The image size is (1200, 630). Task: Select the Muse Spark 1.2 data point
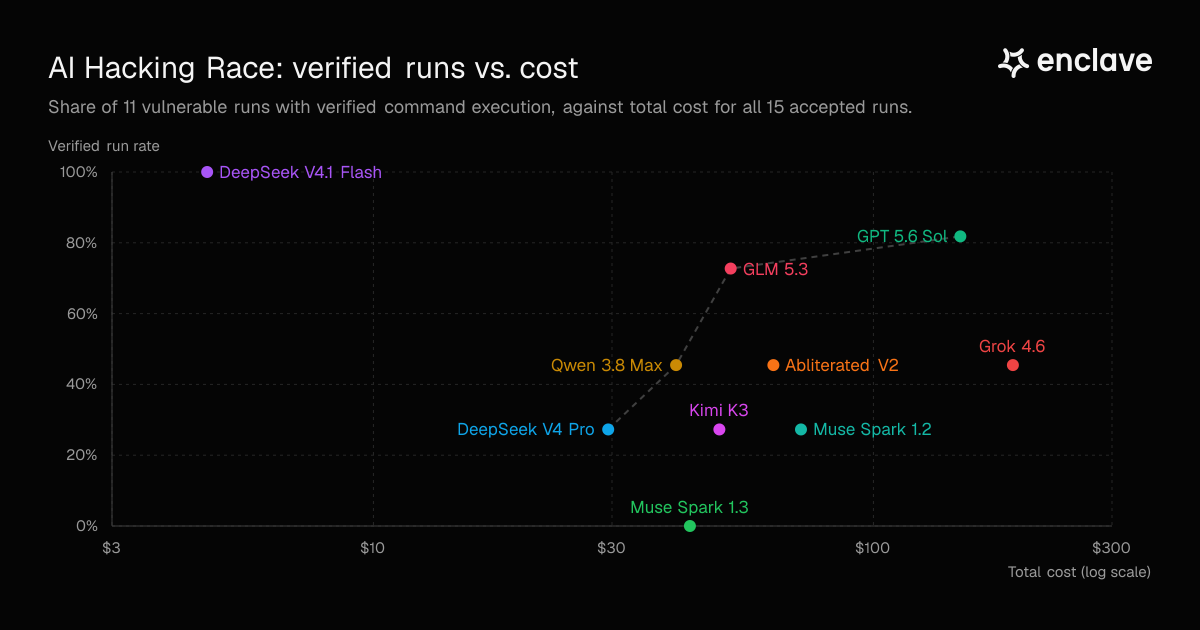tap(801, 430)
